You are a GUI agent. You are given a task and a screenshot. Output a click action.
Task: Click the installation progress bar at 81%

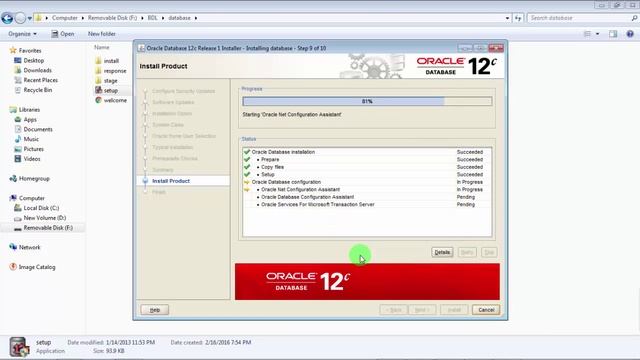[367, 101]
